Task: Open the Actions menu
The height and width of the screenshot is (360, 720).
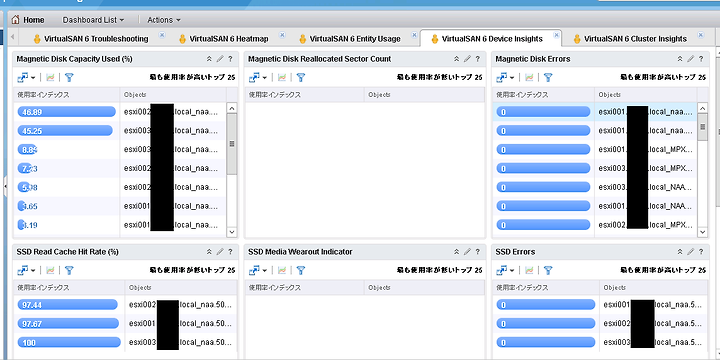Action: pyautogui.click(x=164, y=20)
